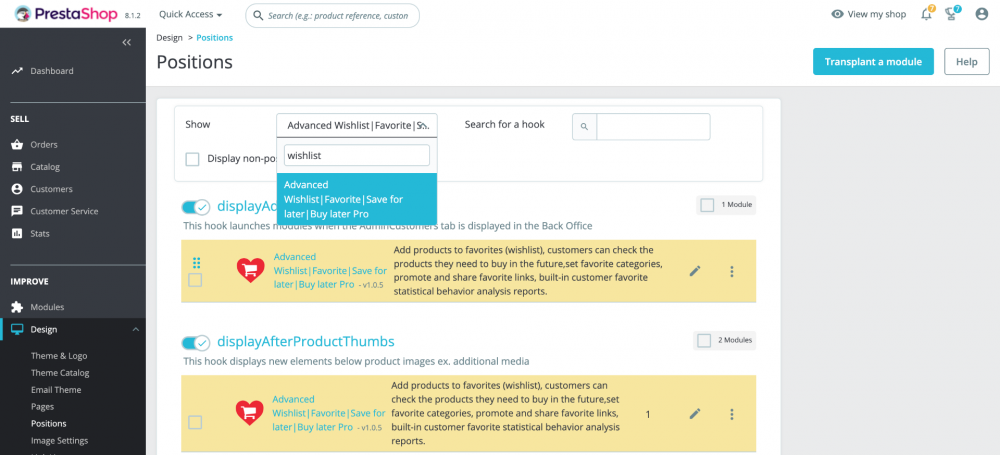Open Email Theme submenu item

(56, 390)
